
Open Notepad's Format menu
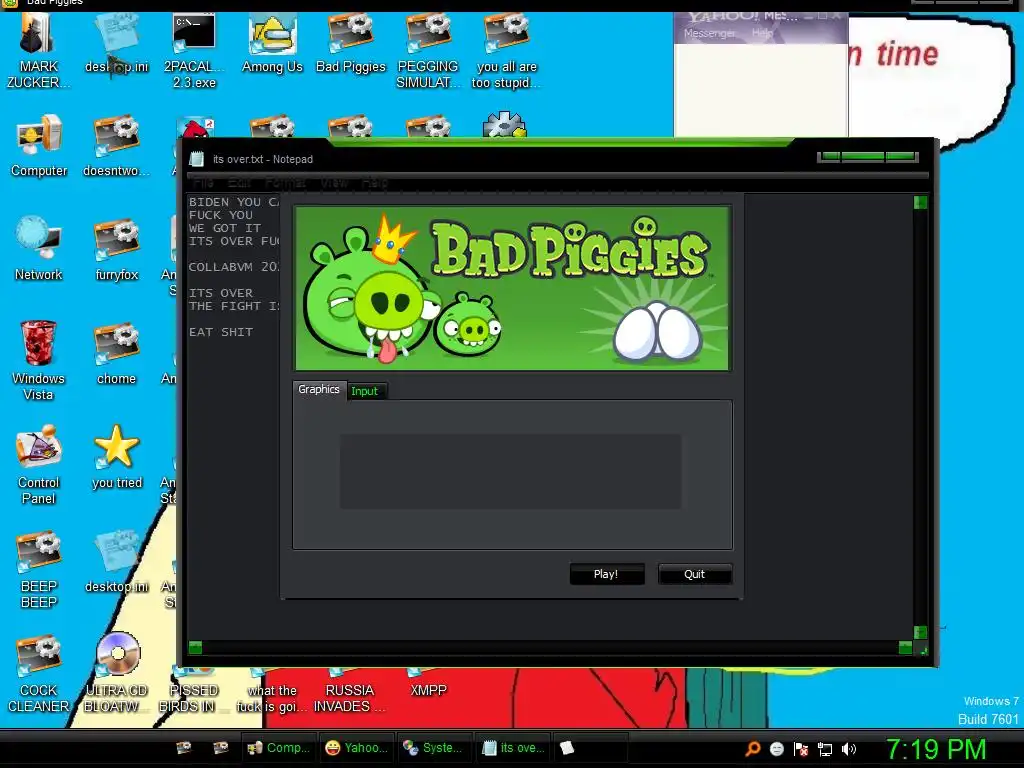click(x=285, y=182)
